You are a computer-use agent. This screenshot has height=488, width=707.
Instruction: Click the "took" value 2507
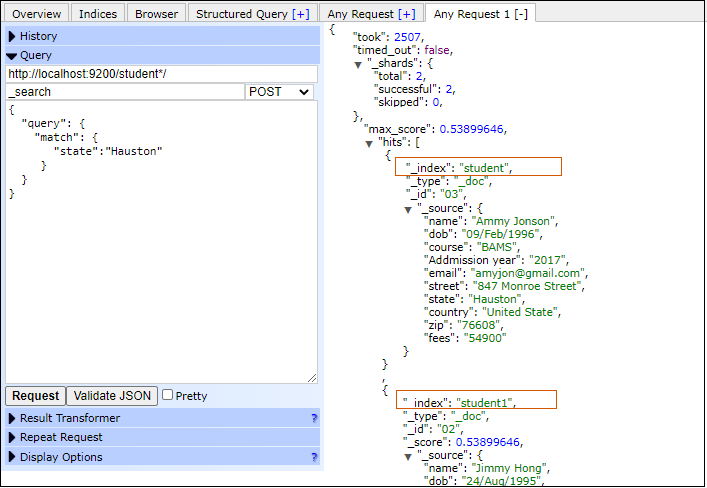click(x=407, y=37)
